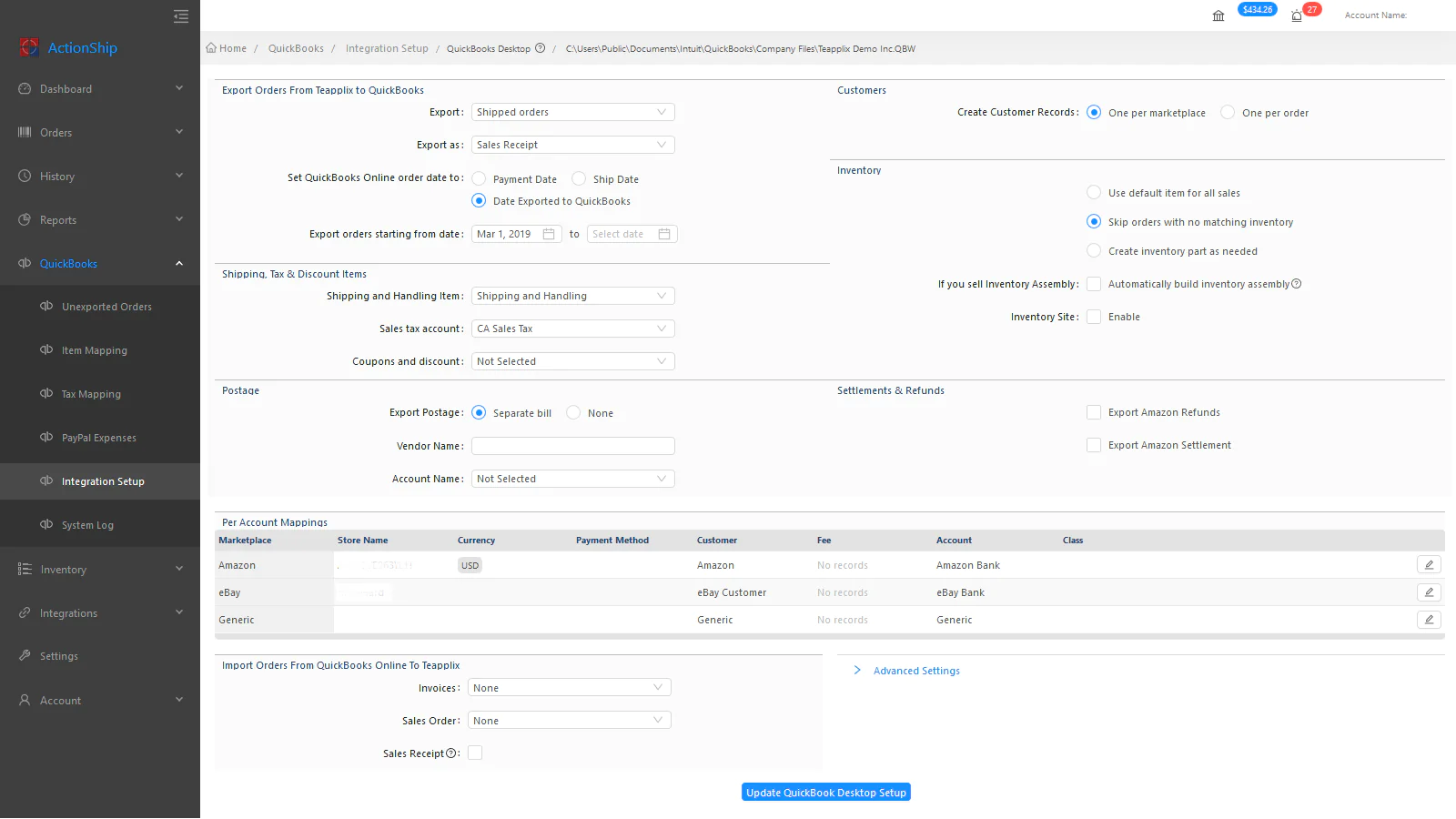Image resolution: width=1456 pixels, height=819 pixels.
Task: Open Tax Mapping in sidebar
Action: 91,394
